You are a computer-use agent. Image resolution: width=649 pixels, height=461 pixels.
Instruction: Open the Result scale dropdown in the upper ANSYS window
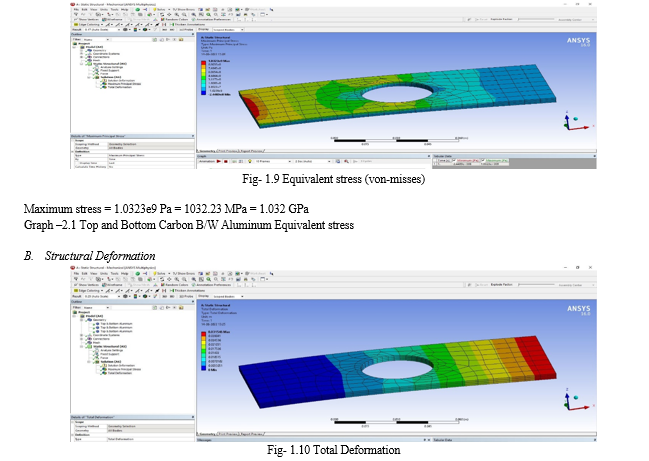pyautogui.click(x=102, y=29)
